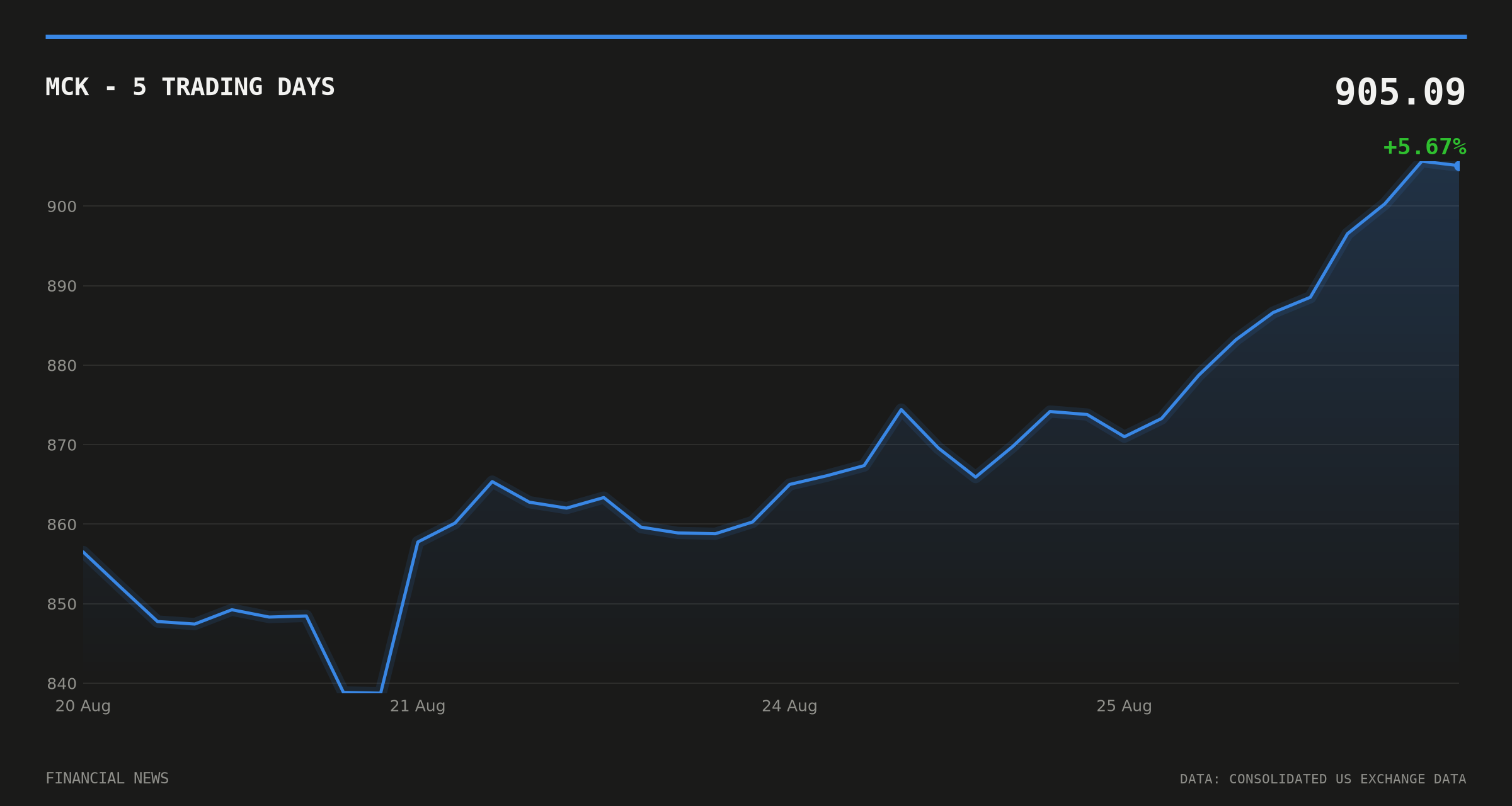This screenshot has height=806, width=1512.
Task: Click the 860 y-axis label
Action: pos(62,525)
